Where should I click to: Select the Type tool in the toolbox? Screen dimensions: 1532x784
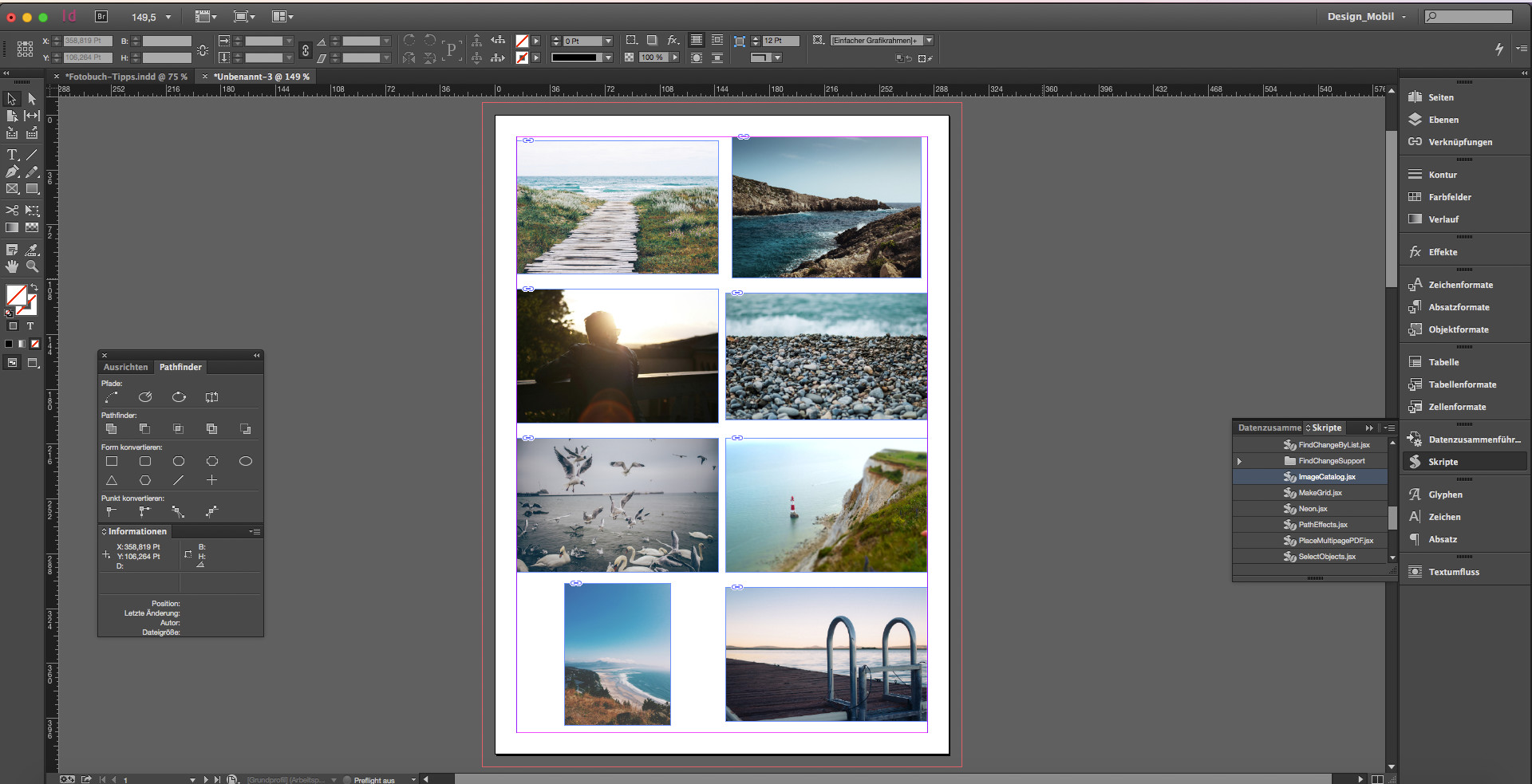click(x=11, y=156)
